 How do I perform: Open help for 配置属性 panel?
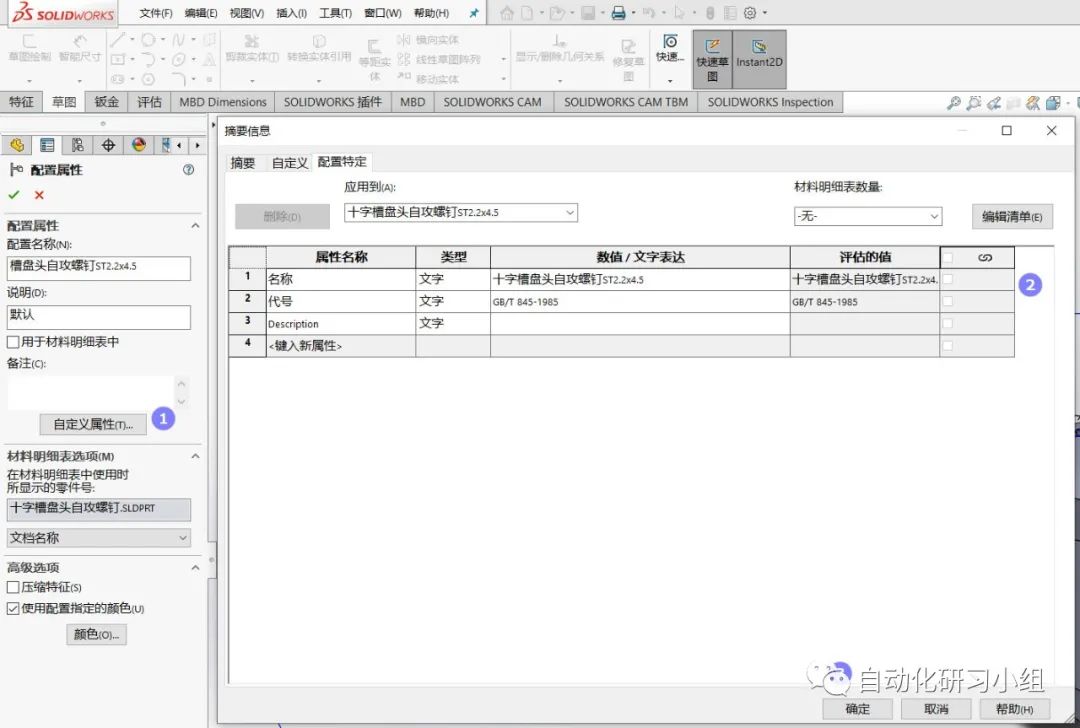pos(188,169)
